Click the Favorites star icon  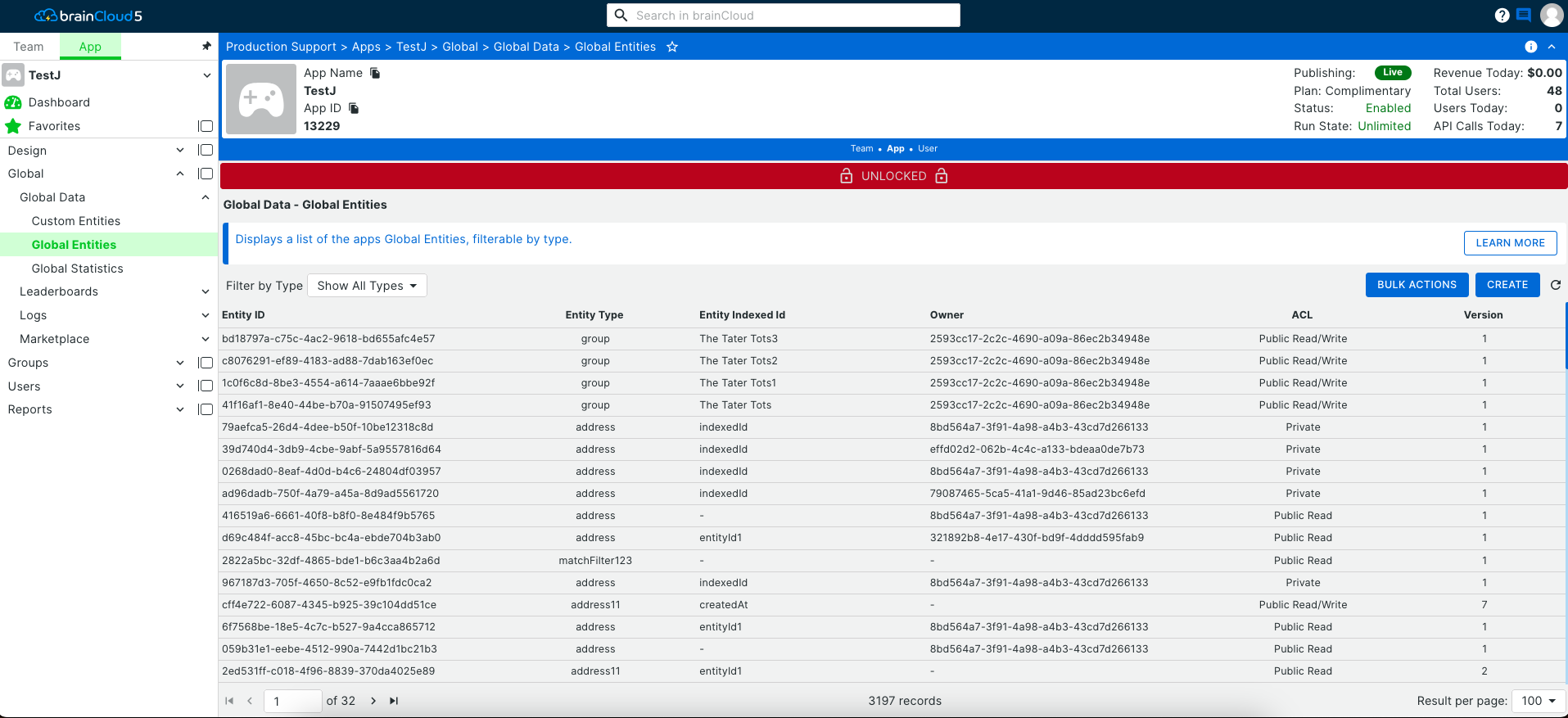coord(13,126)
